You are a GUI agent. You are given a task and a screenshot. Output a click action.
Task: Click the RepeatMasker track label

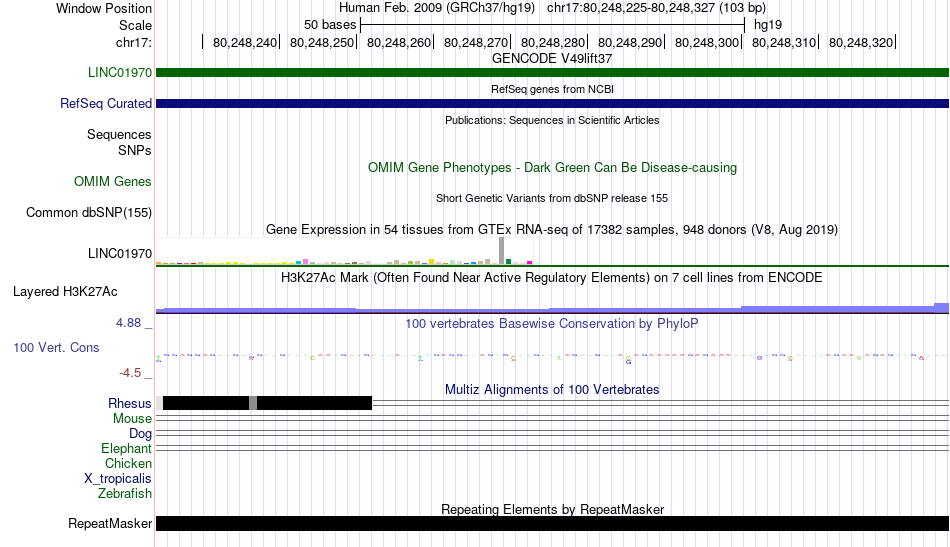pos(110,524)
